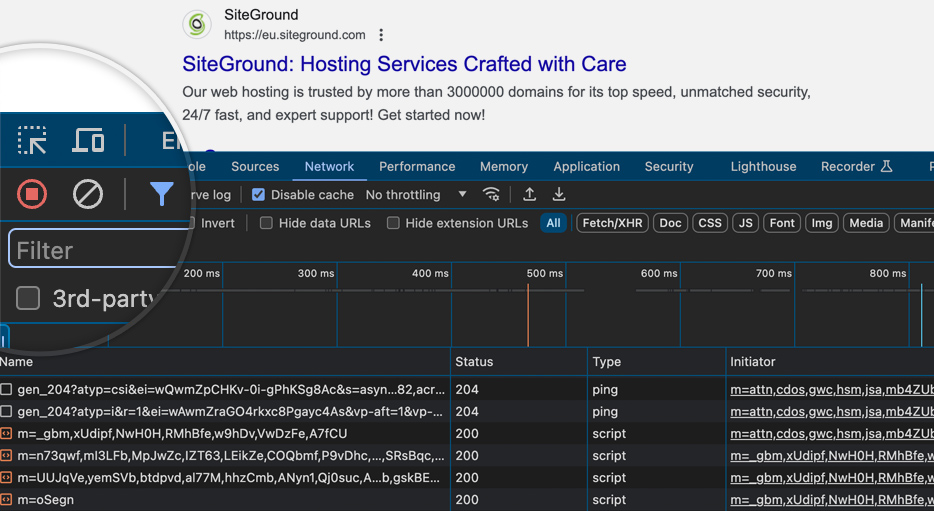934x511 pixels.
Task: Open the Memory tab
Action: (504, 167)
